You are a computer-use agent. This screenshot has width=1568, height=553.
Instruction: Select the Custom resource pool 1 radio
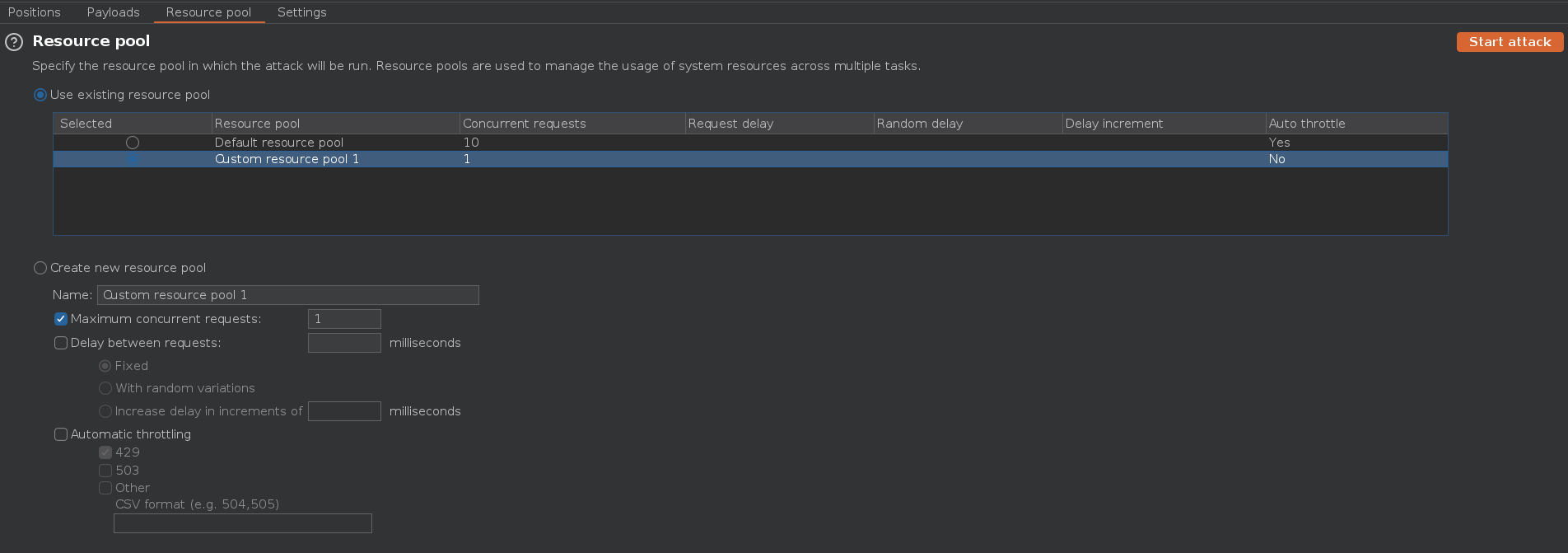133,159
